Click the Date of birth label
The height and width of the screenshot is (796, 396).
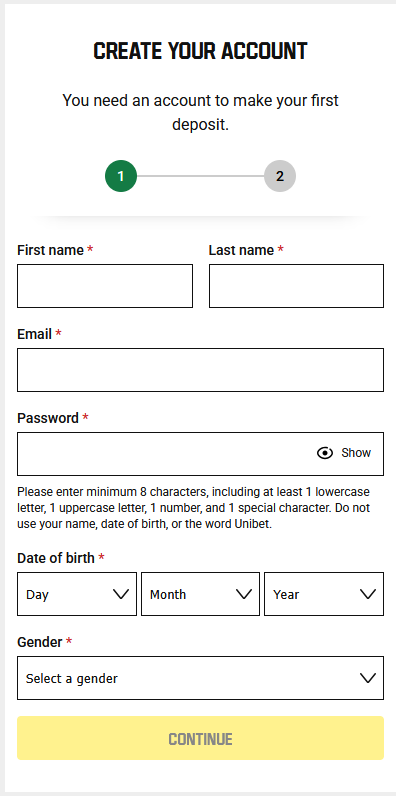[x=56, y=558]
